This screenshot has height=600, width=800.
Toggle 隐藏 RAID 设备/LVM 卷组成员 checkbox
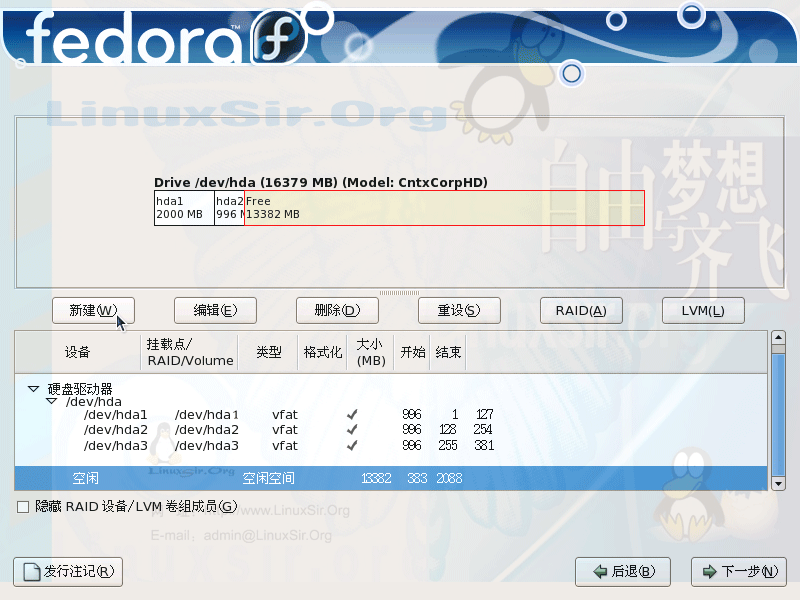[23, 507]
